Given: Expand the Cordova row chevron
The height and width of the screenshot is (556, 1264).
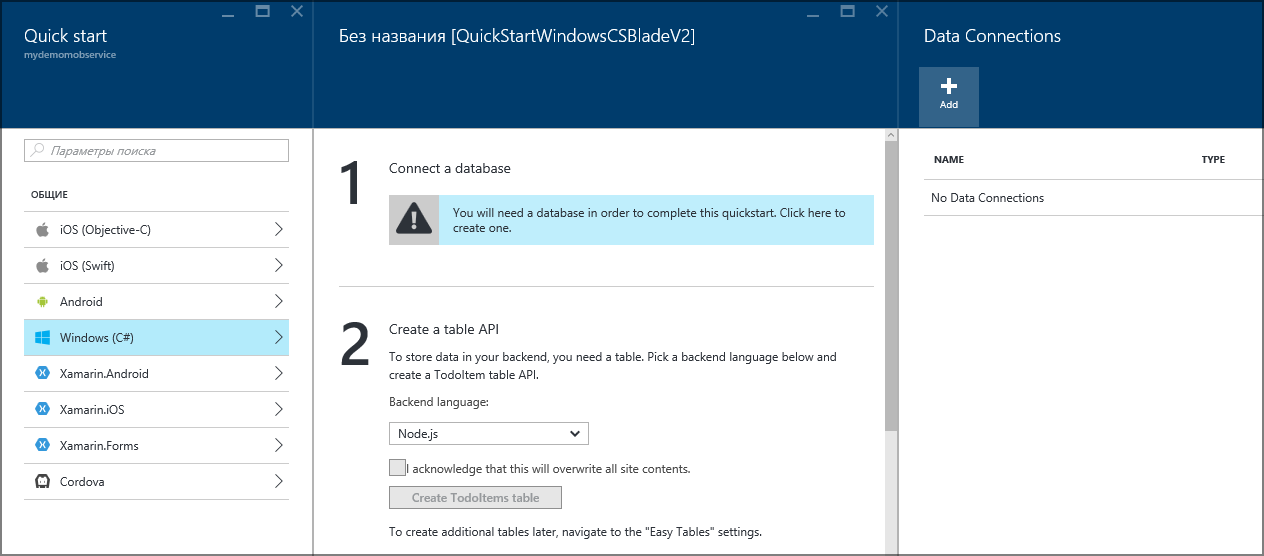Looking at the screenshot, I should click(278, 481).
